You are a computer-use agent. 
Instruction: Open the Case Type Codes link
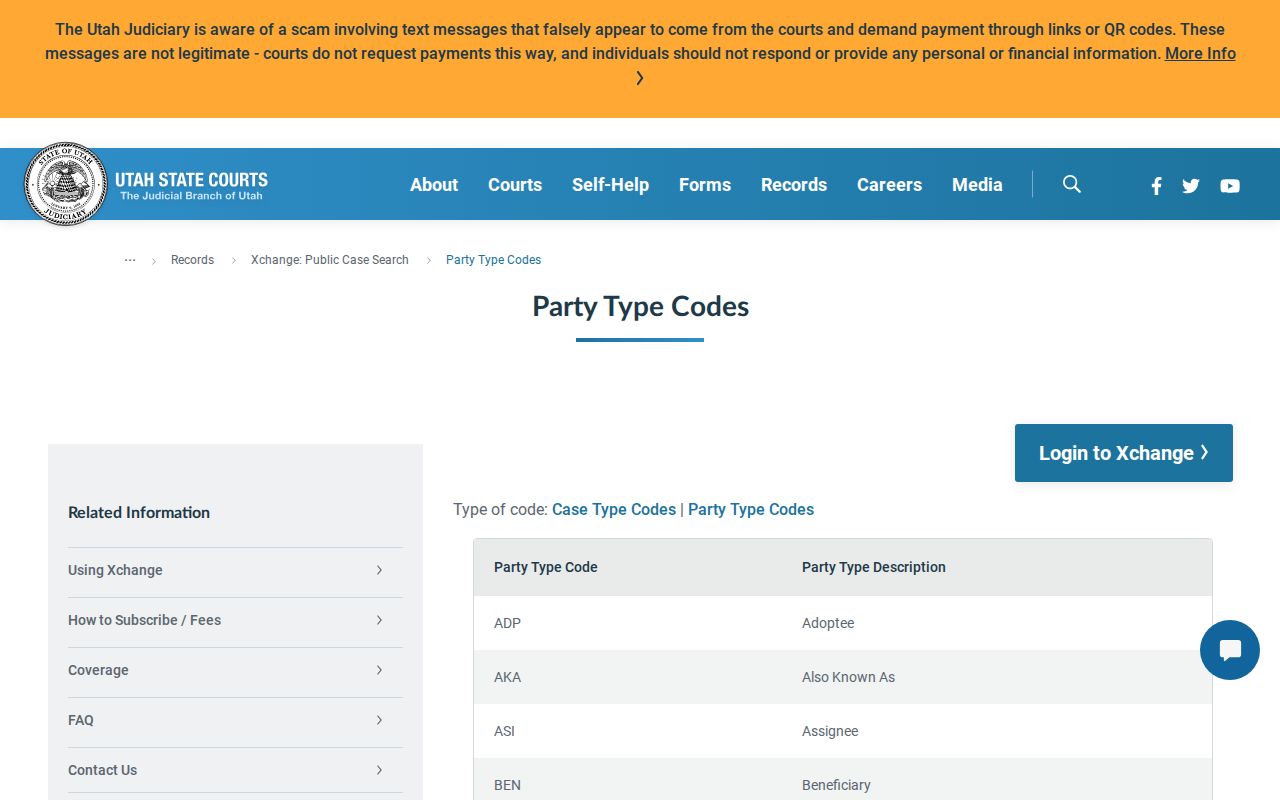pos(614,510)
